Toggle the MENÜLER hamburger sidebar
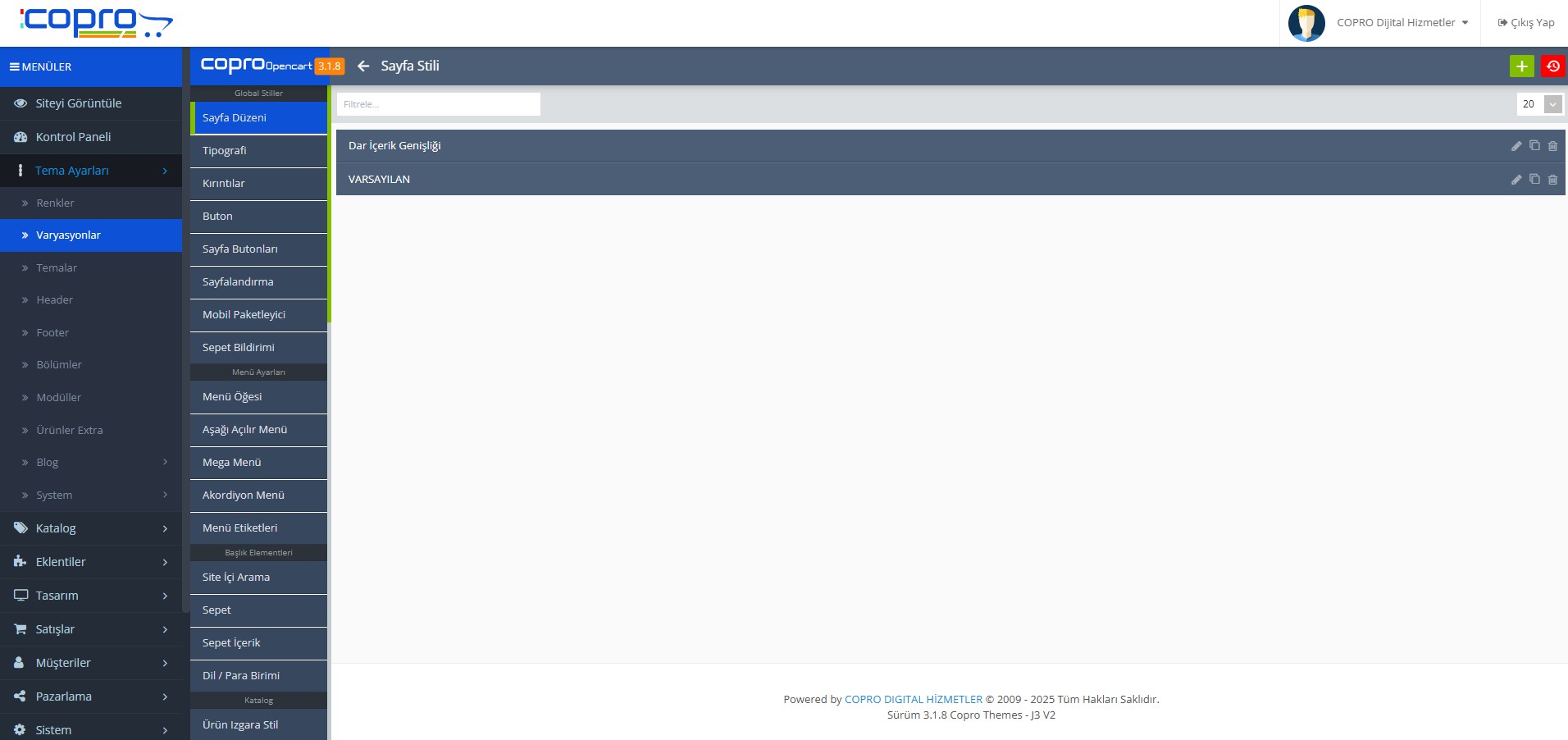The width and height of the screenshot is (1568, 740). 15,67
